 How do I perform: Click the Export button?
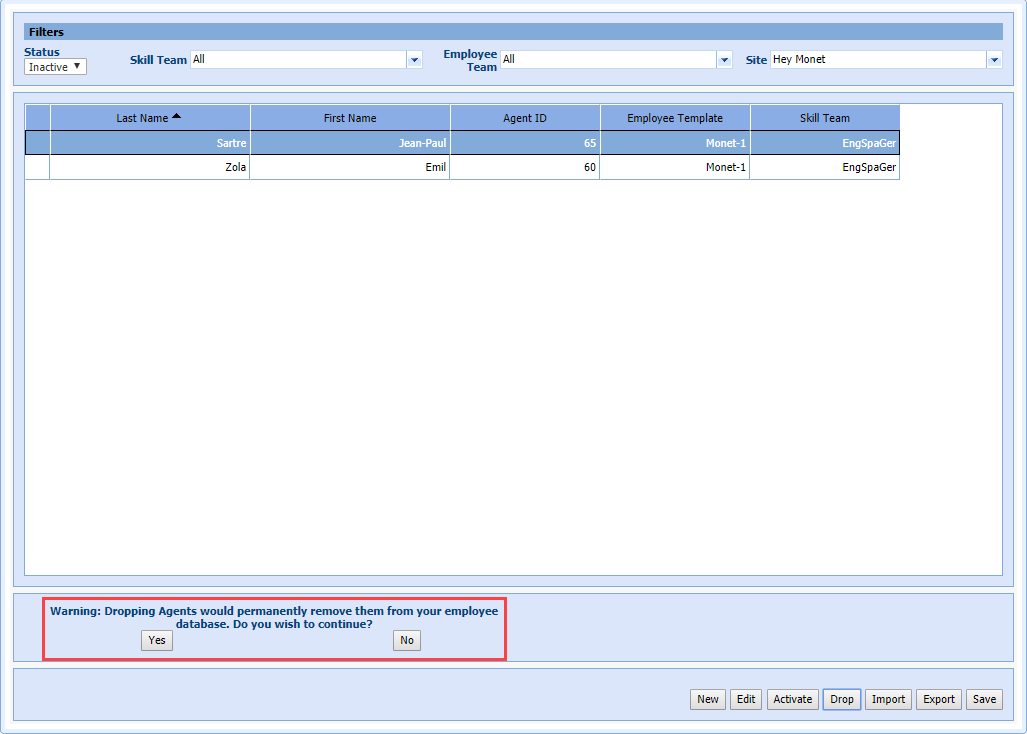click(x=938, y=700)
